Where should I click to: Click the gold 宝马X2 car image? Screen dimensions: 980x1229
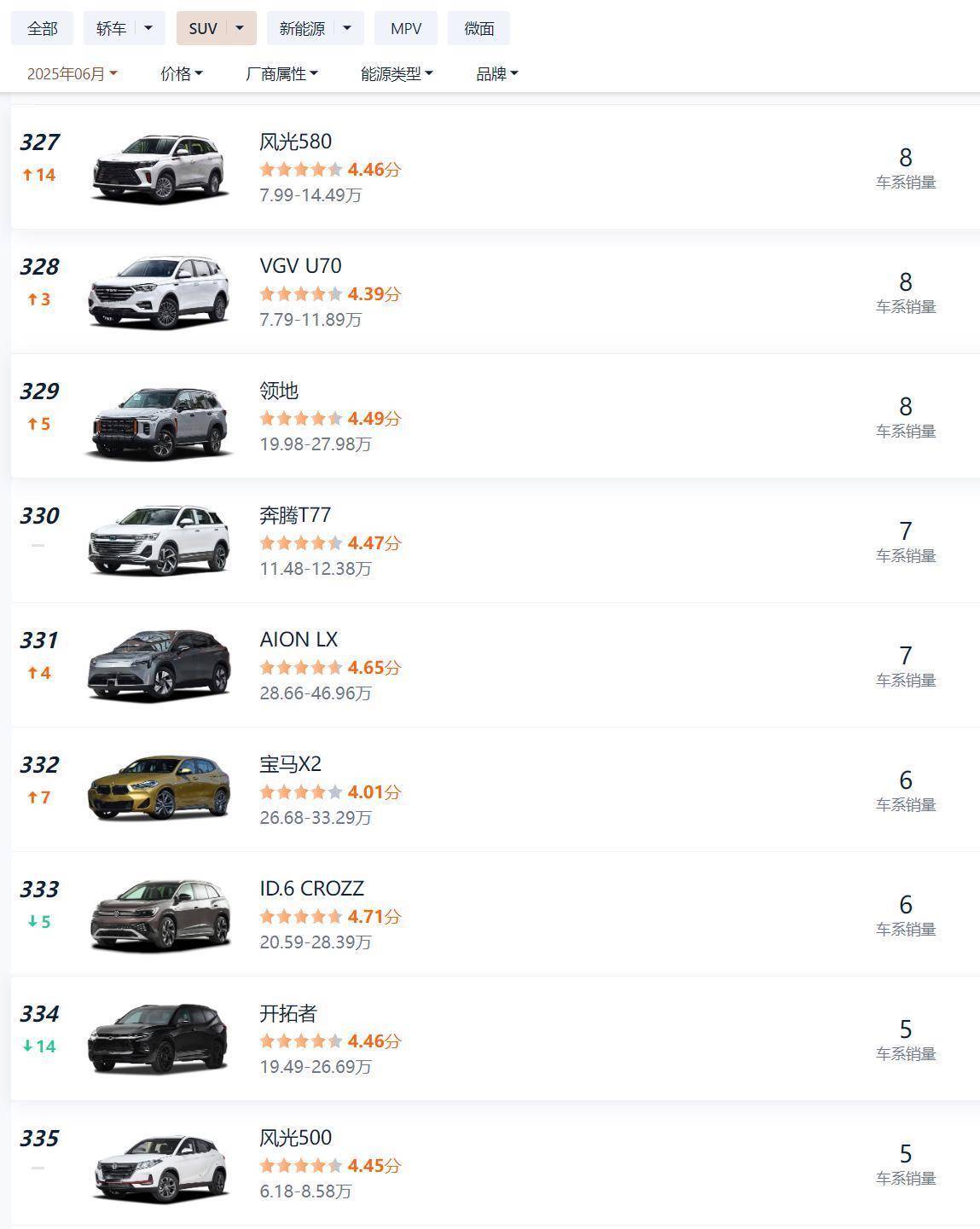pyautogui.click(x=159, y=789)
